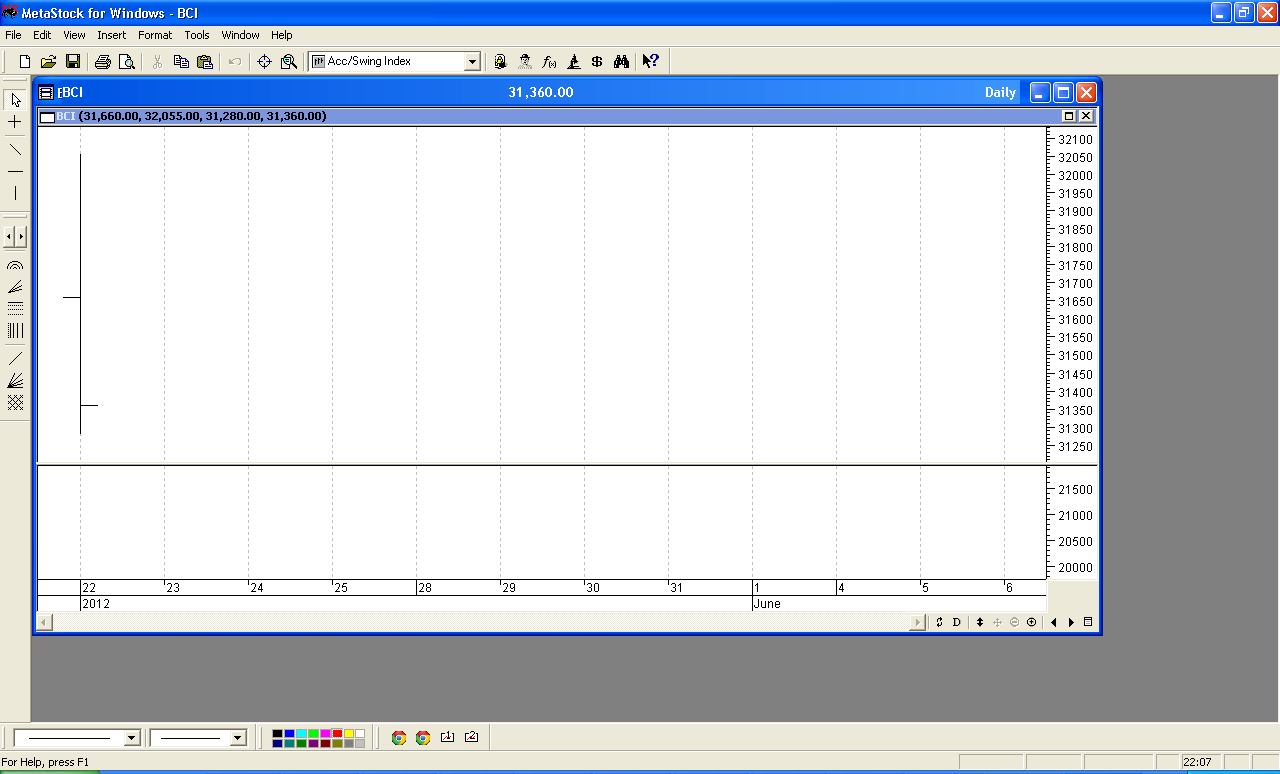Select the arrow pointer tool

[x=15, y=100]
